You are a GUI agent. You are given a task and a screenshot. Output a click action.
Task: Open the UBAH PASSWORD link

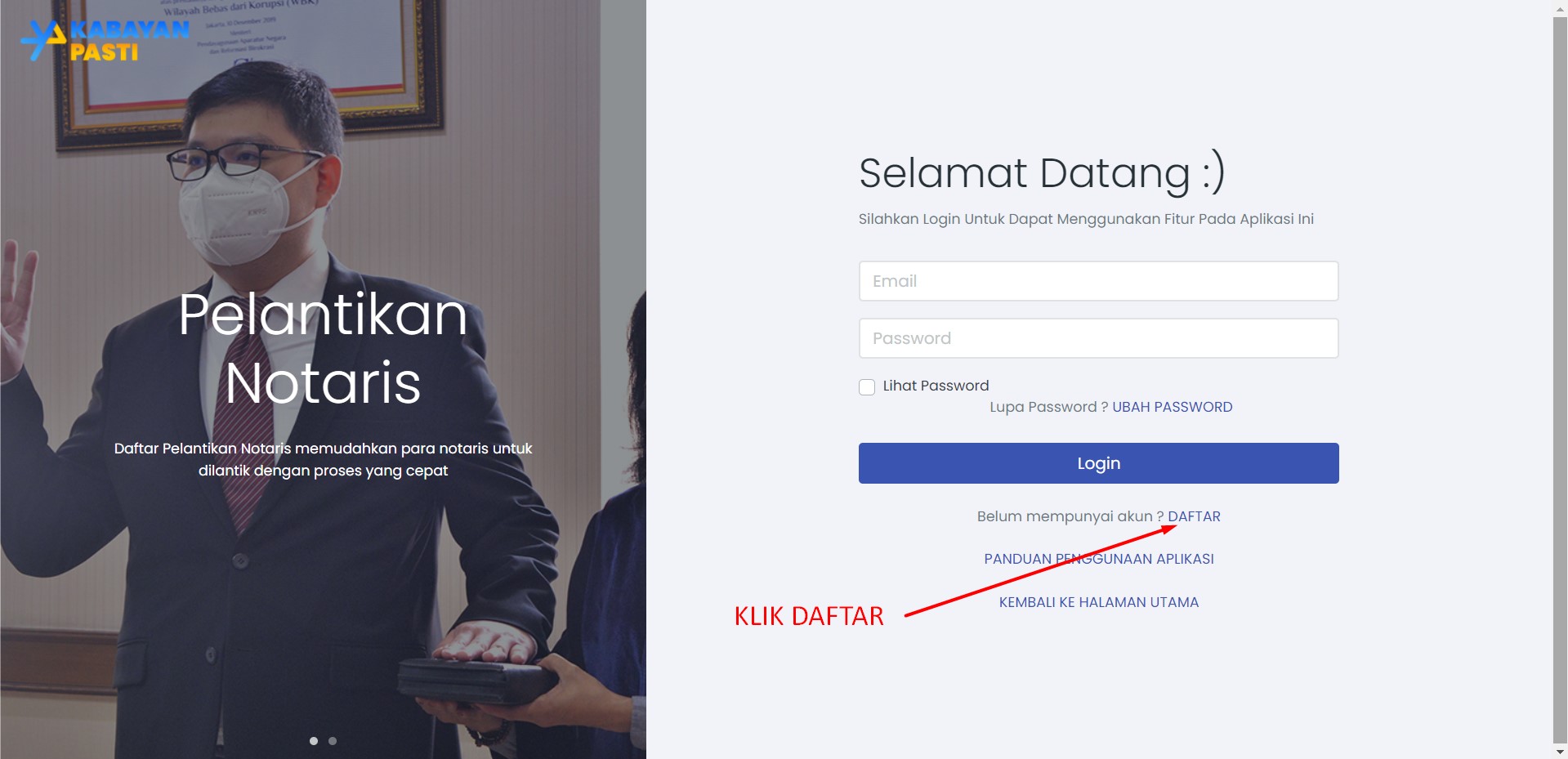tap(1172, 407)
